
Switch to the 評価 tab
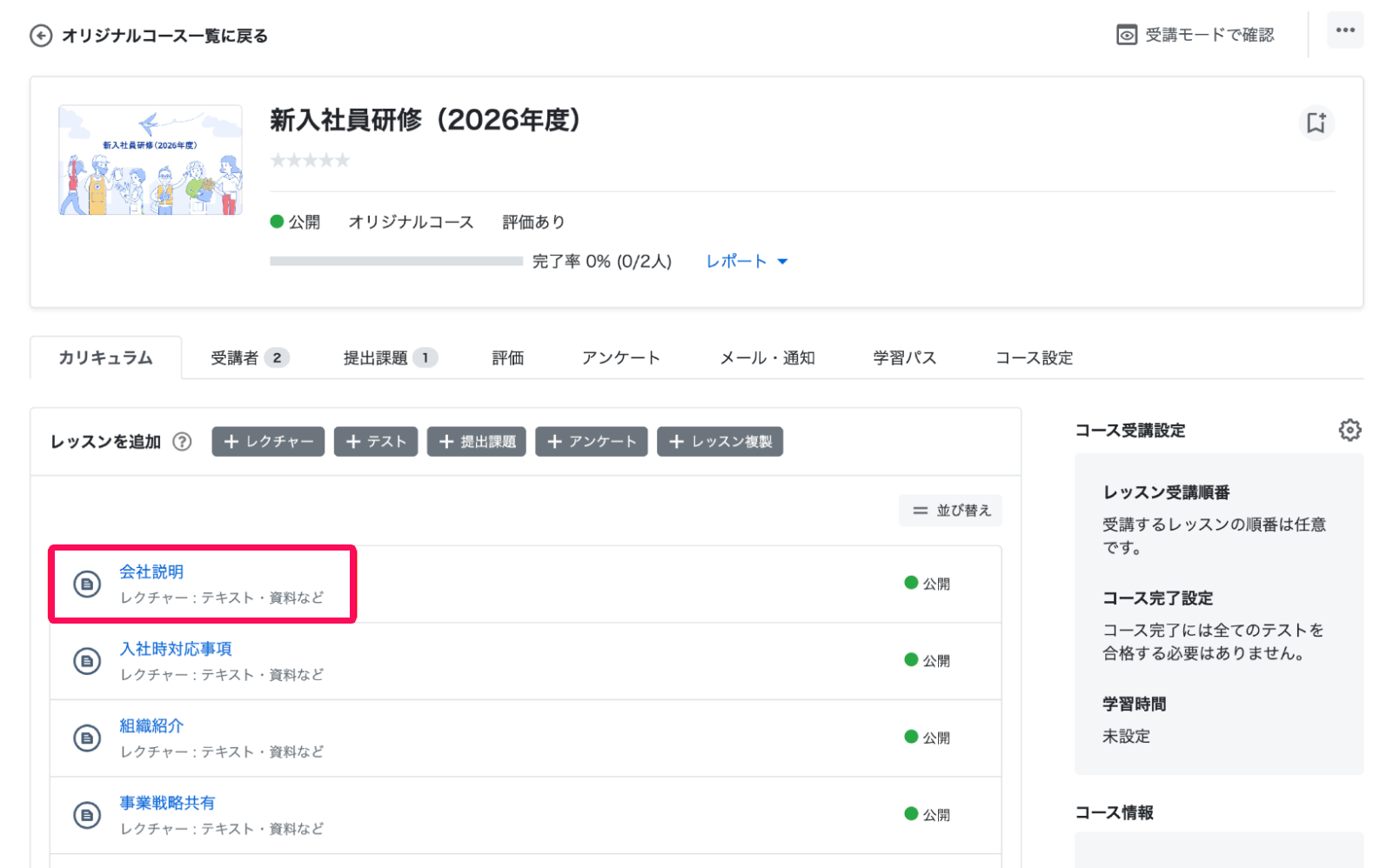pos(507,357)
